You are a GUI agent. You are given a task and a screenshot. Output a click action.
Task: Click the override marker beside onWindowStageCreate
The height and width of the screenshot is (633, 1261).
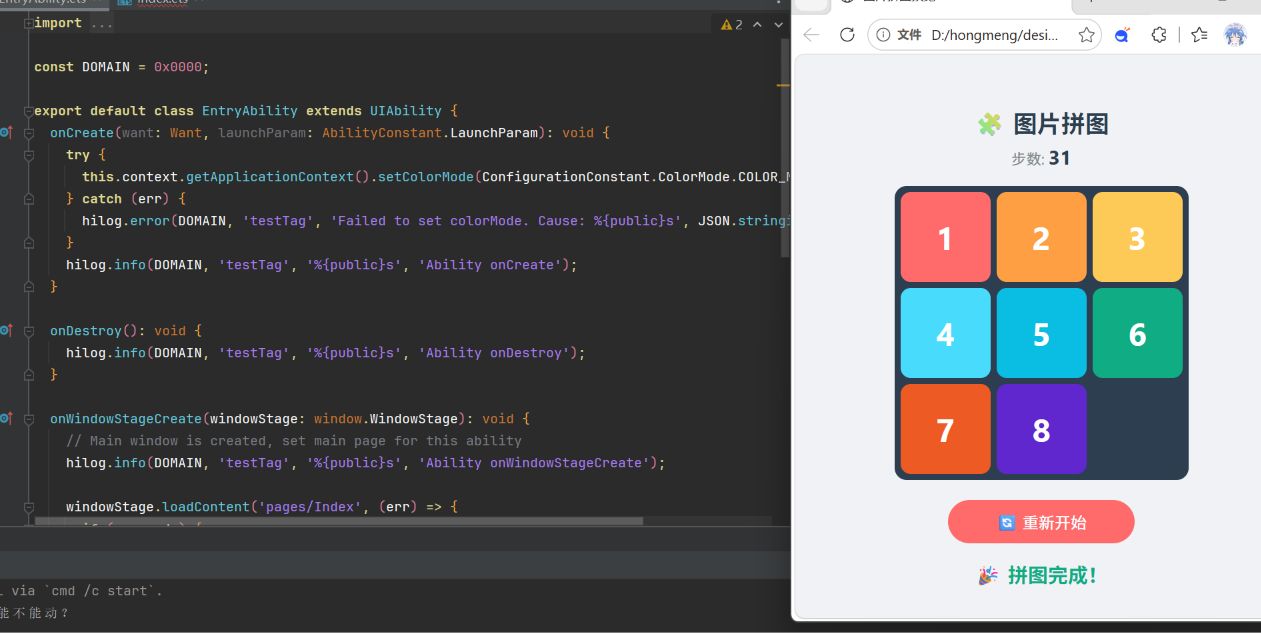click(x=6, y=418)
